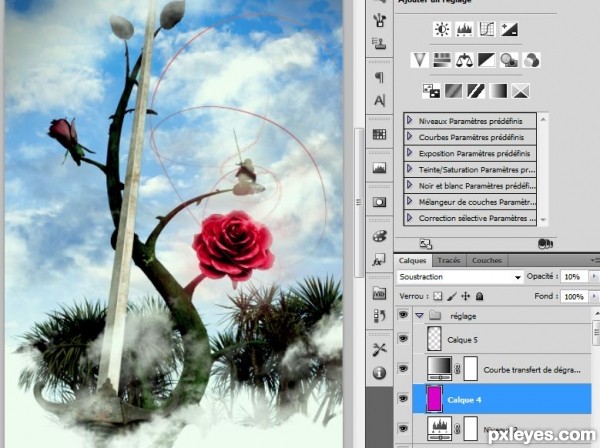Collapse the réglage layer group

[x=419, y=316]
